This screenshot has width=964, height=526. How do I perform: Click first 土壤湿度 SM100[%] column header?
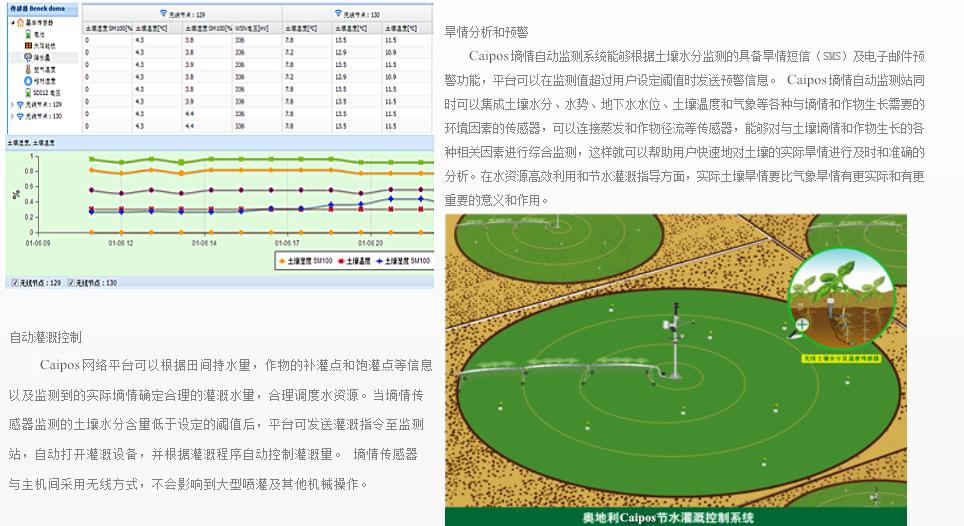click(108, 28)
